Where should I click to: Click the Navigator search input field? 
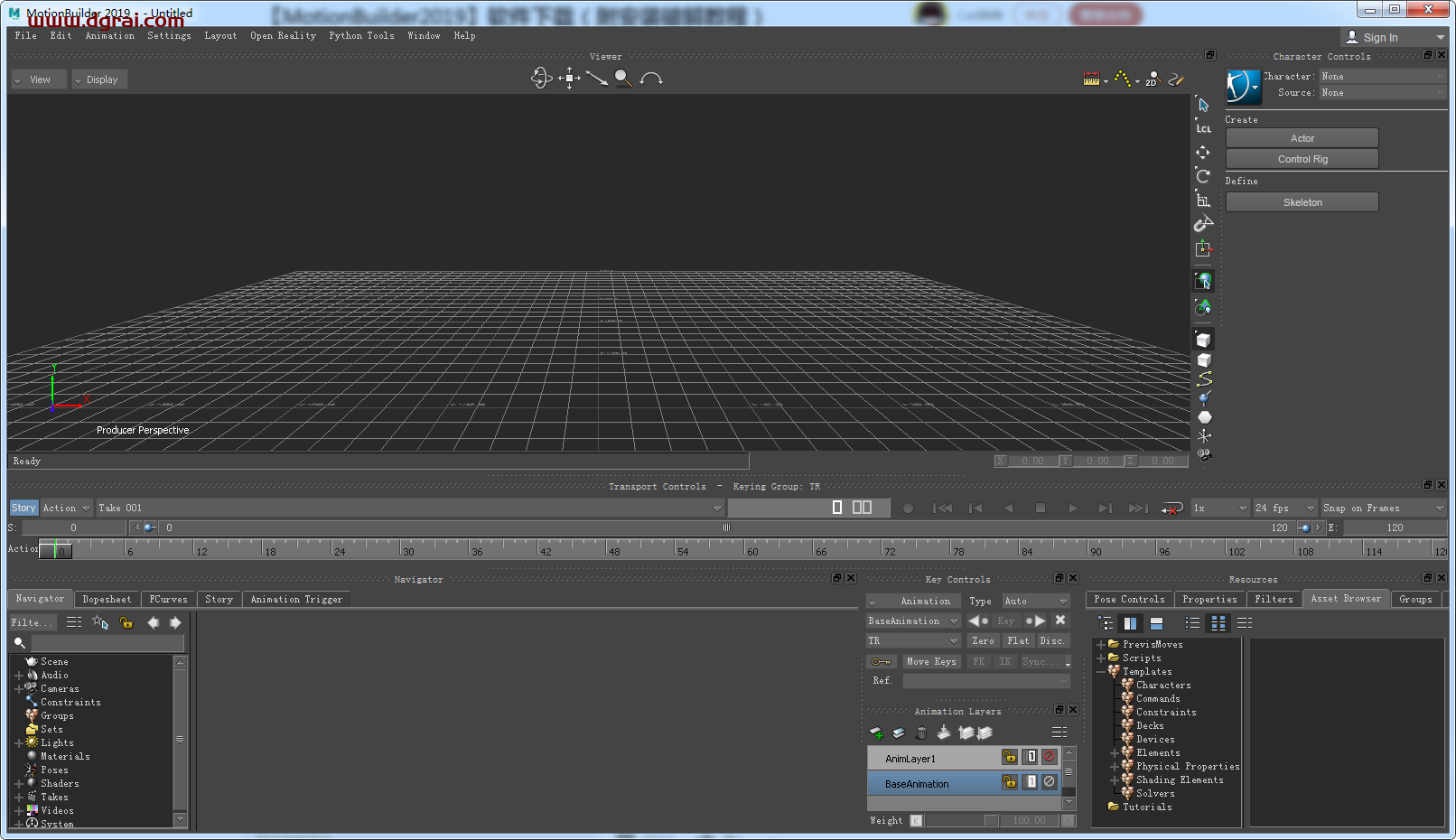(107, 643)
